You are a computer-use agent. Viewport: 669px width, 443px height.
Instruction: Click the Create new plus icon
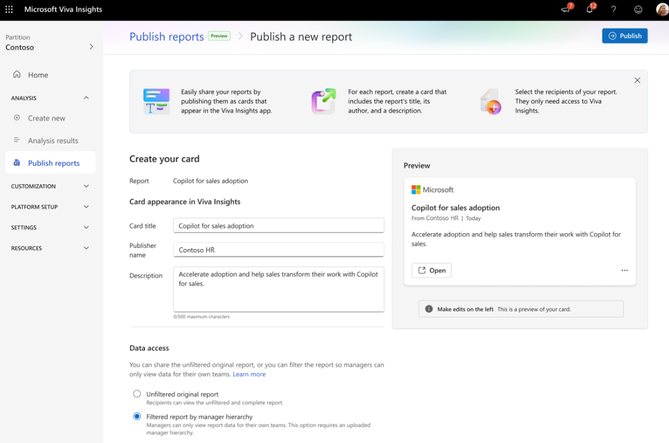point(17,117)
